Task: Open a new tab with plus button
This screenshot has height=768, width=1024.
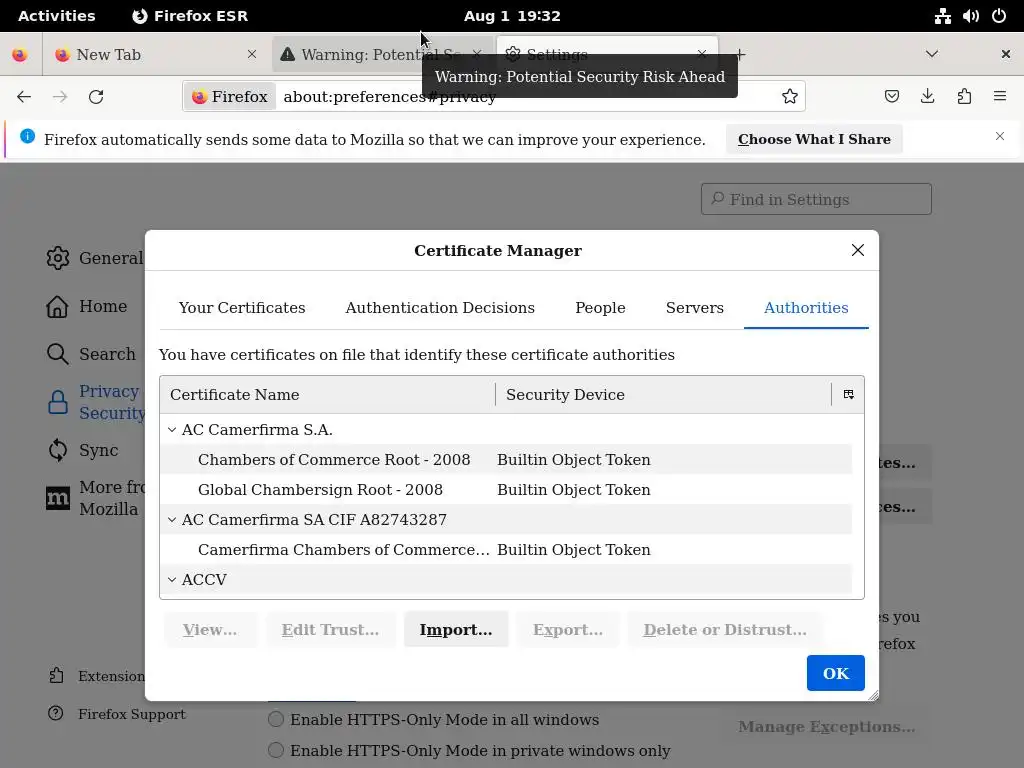Action: click(x=740, y=54)
